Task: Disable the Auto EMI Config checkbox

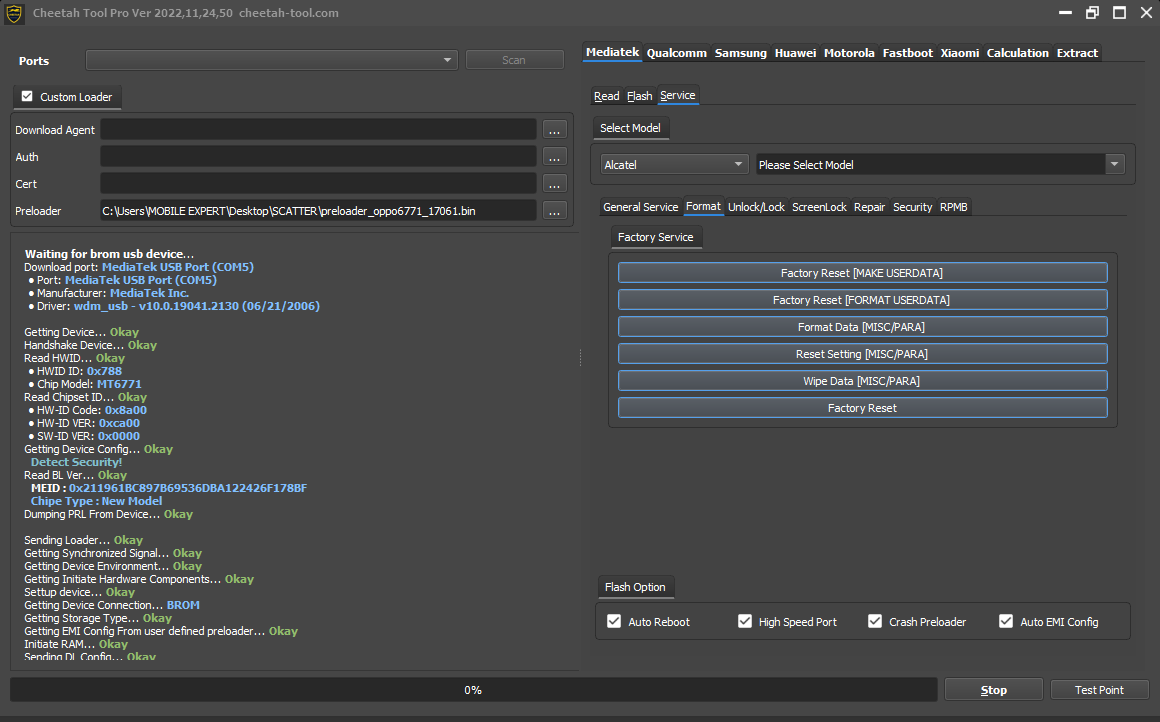Action: tap(1006, 621)
